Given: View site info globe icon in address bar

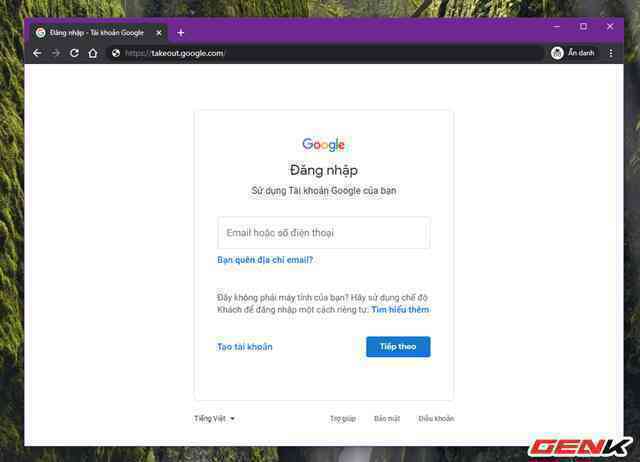Looking at the screenshot, I should [116, 53].
